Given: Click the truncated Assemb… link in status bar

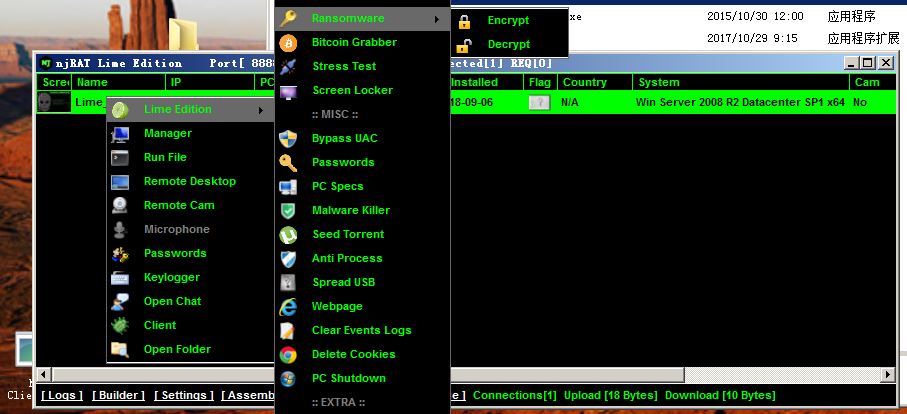Looking at the screenshot, I should (x=248, y=395).
